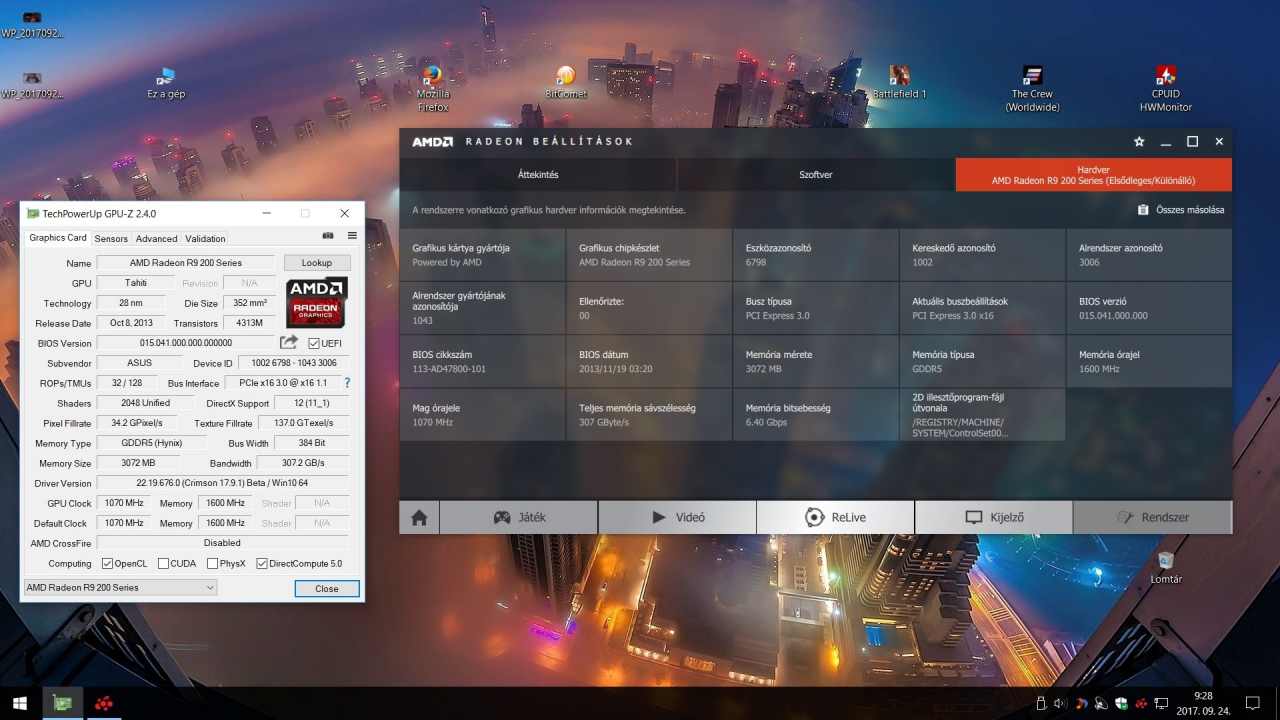Toggle the UEFI checkbox
This screenshot has width=1280, height=720.
click(x=314, y=344)
